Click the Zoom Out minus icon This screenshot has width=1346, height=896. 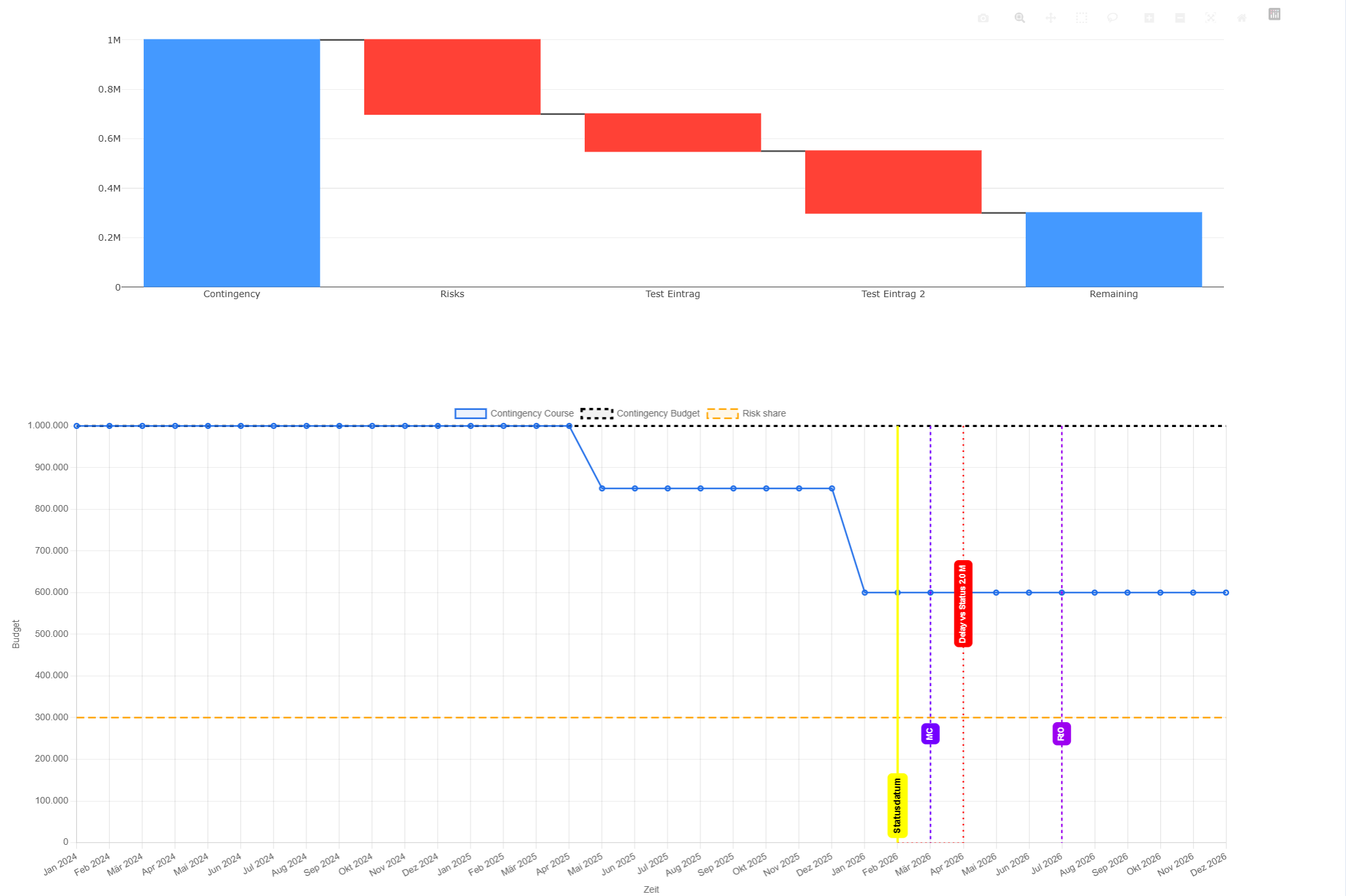[x=1180, y=18]
